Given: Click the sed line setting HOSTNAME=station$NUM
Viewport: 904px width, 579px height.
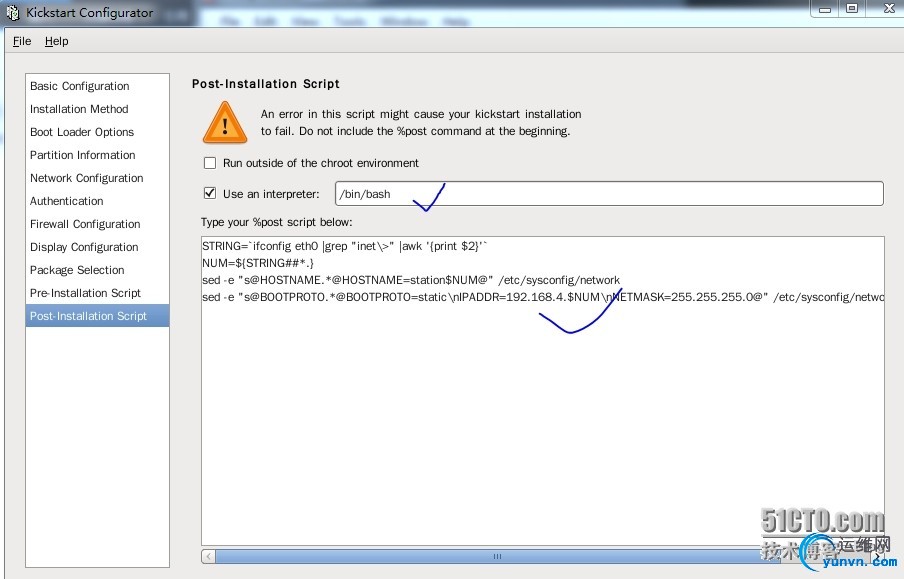Looking at the screenshot, I should (x=410, y=280).
